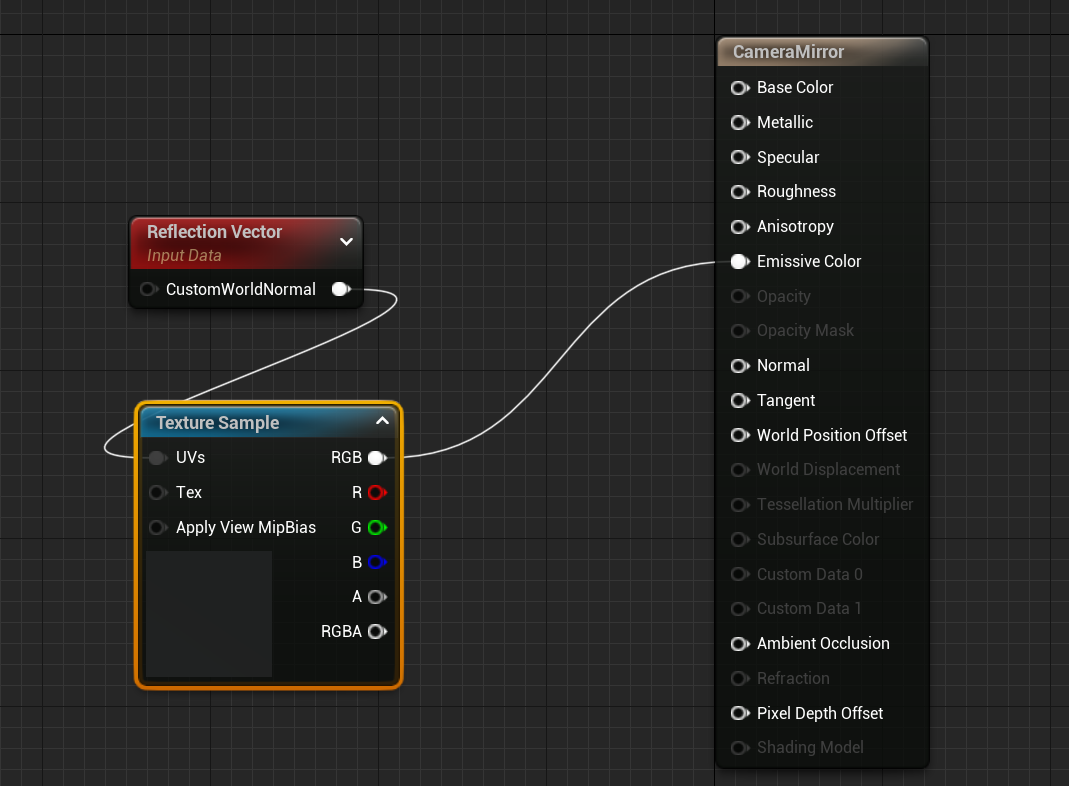Click the Input Data subtitle text

(184, 256)
